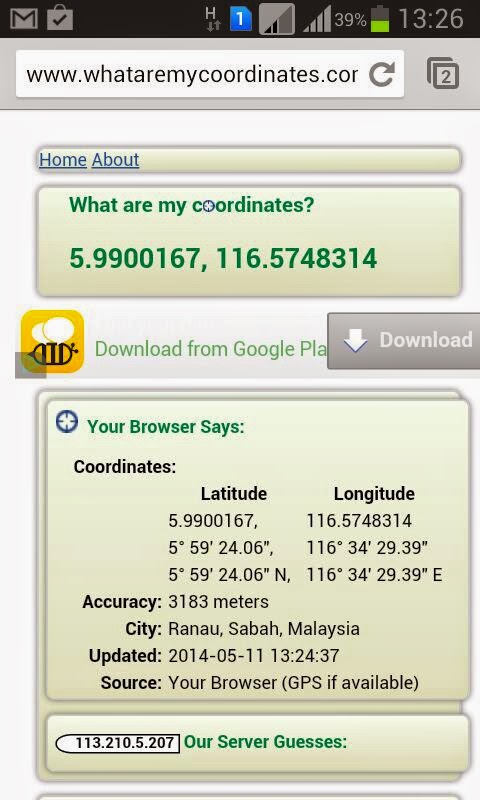This screenshot has width=480, height=800.
Task: Tap the BeeTalk app ad icon
Action: [53, 341]
